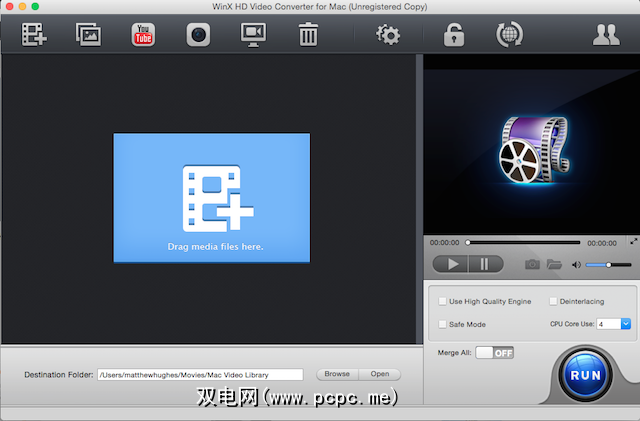Click the Destination Folder path field
The width and height of the screenshot is (640, 421).
coord(199,375)
